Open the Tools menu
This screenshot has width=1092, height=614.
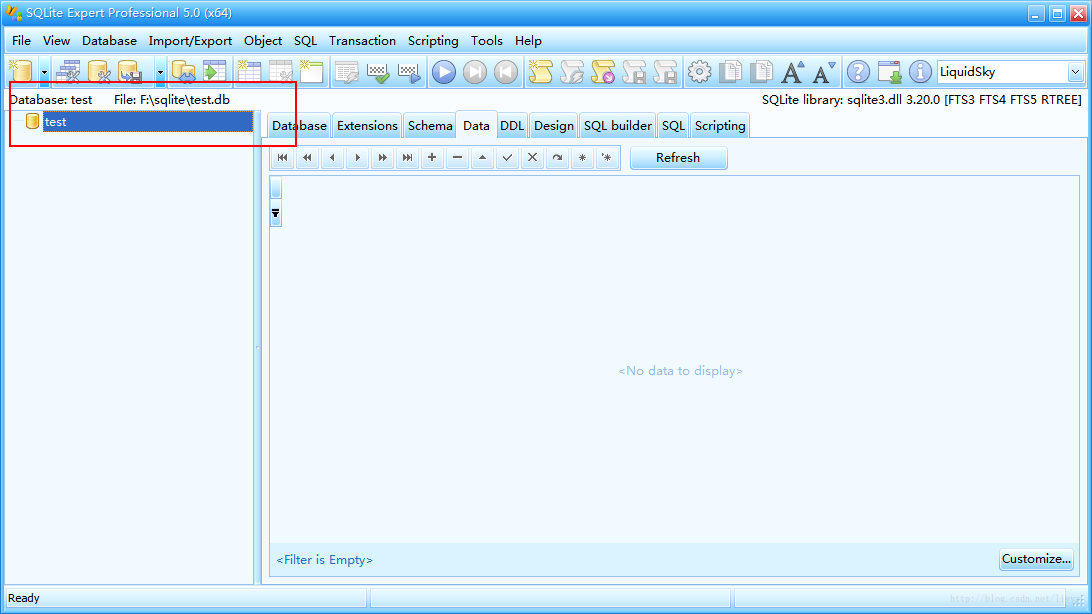pos(487,40)
